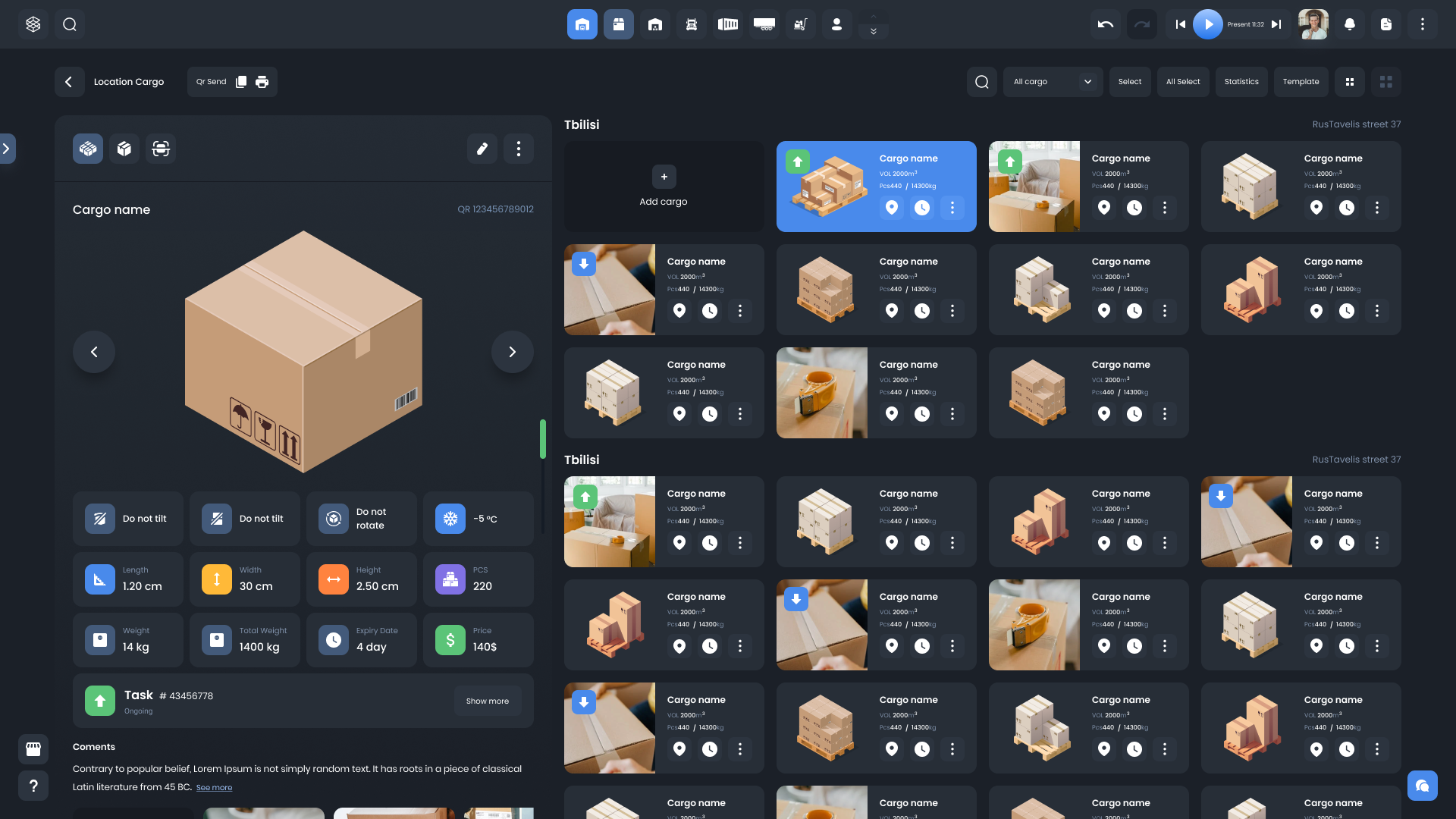1456x819 pixels.
Task: Expand the left sidebar chevron
Action: (x=7, y=149)
